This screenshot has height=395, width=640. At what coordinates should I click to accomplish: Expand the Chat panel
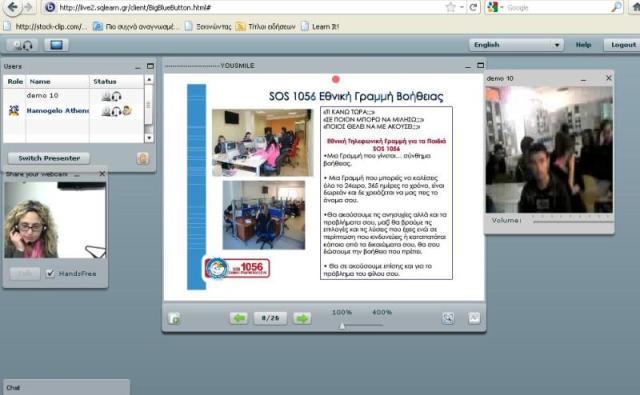[66, 387]
